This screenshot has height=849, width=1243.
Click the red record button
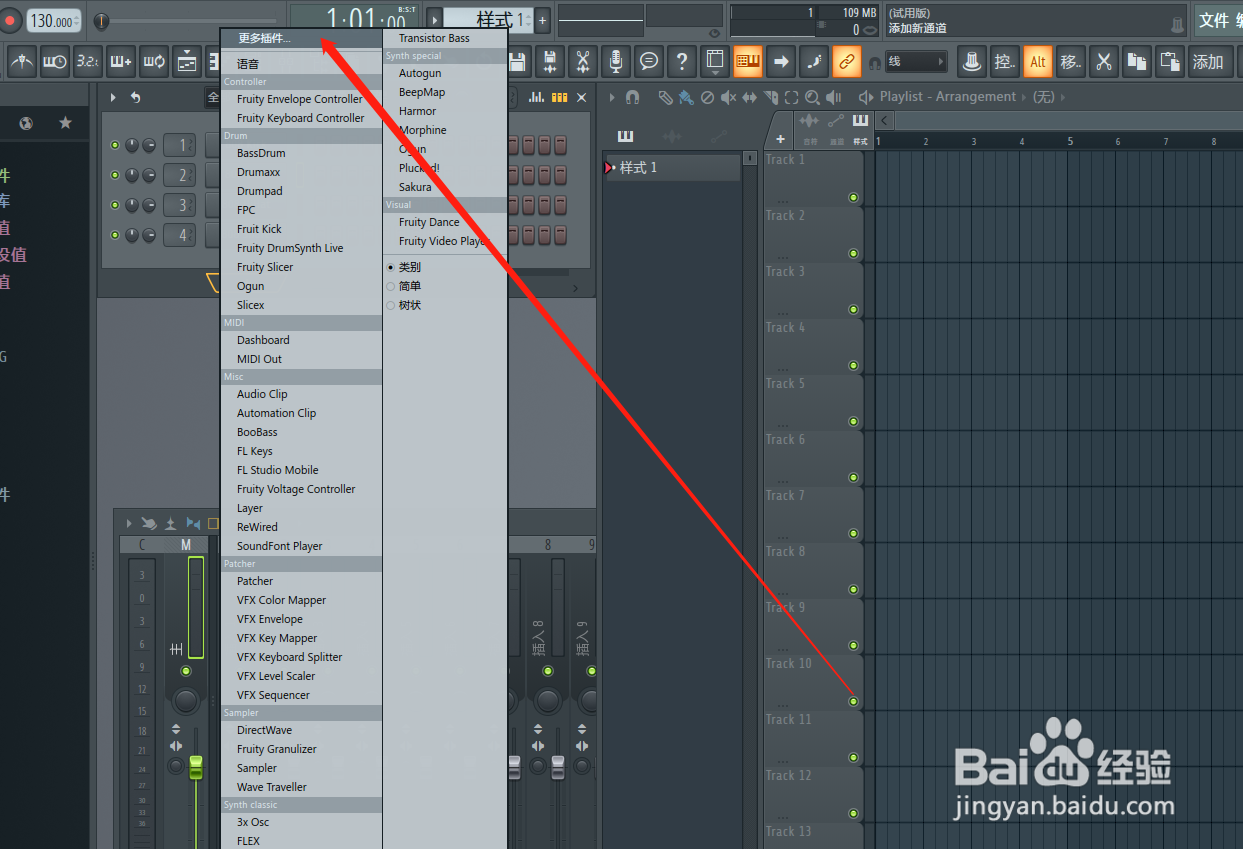pyautogui.click(x=12, y=20)
